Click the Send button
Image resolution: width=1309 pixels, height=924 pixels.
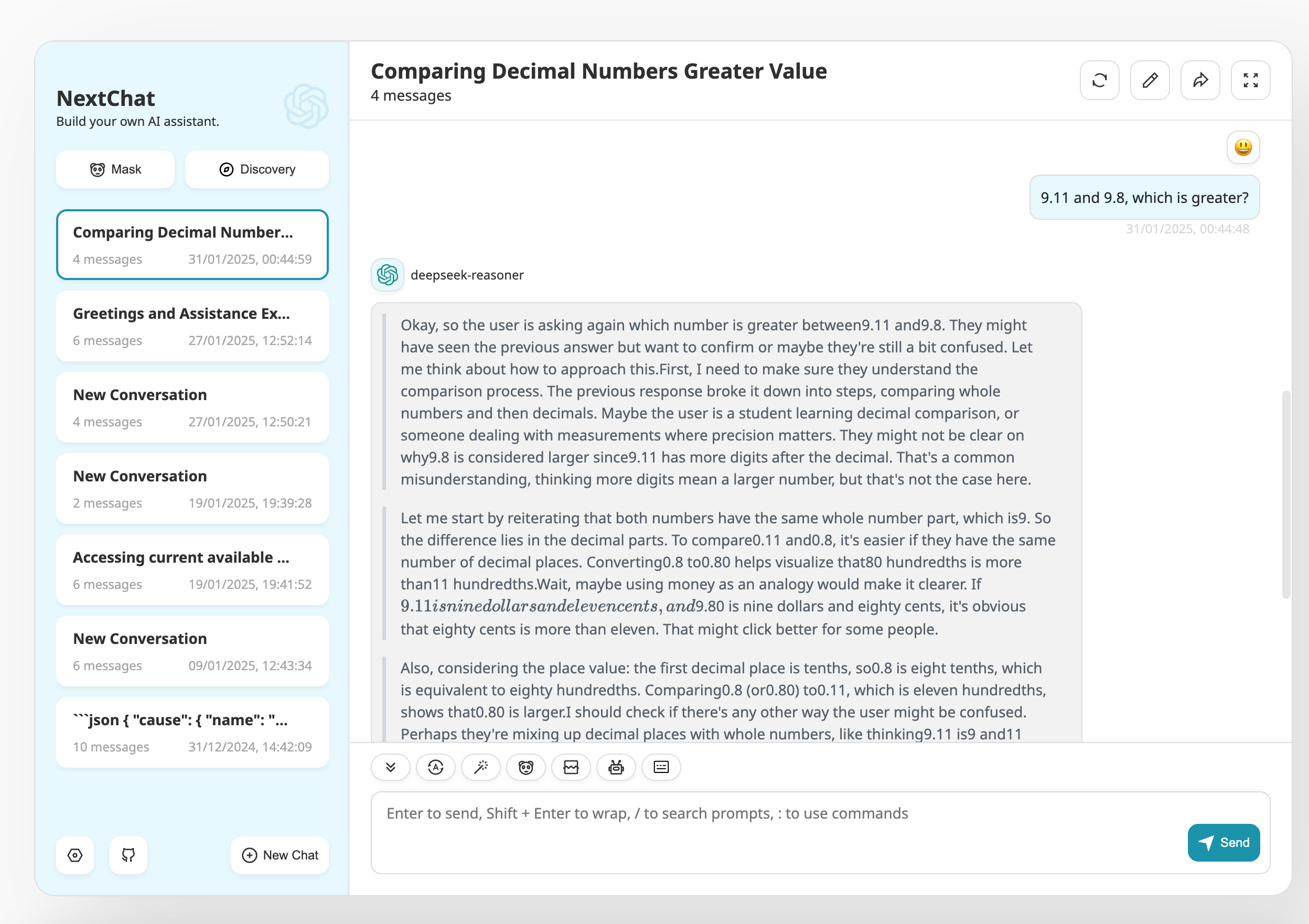point(1224,843)
